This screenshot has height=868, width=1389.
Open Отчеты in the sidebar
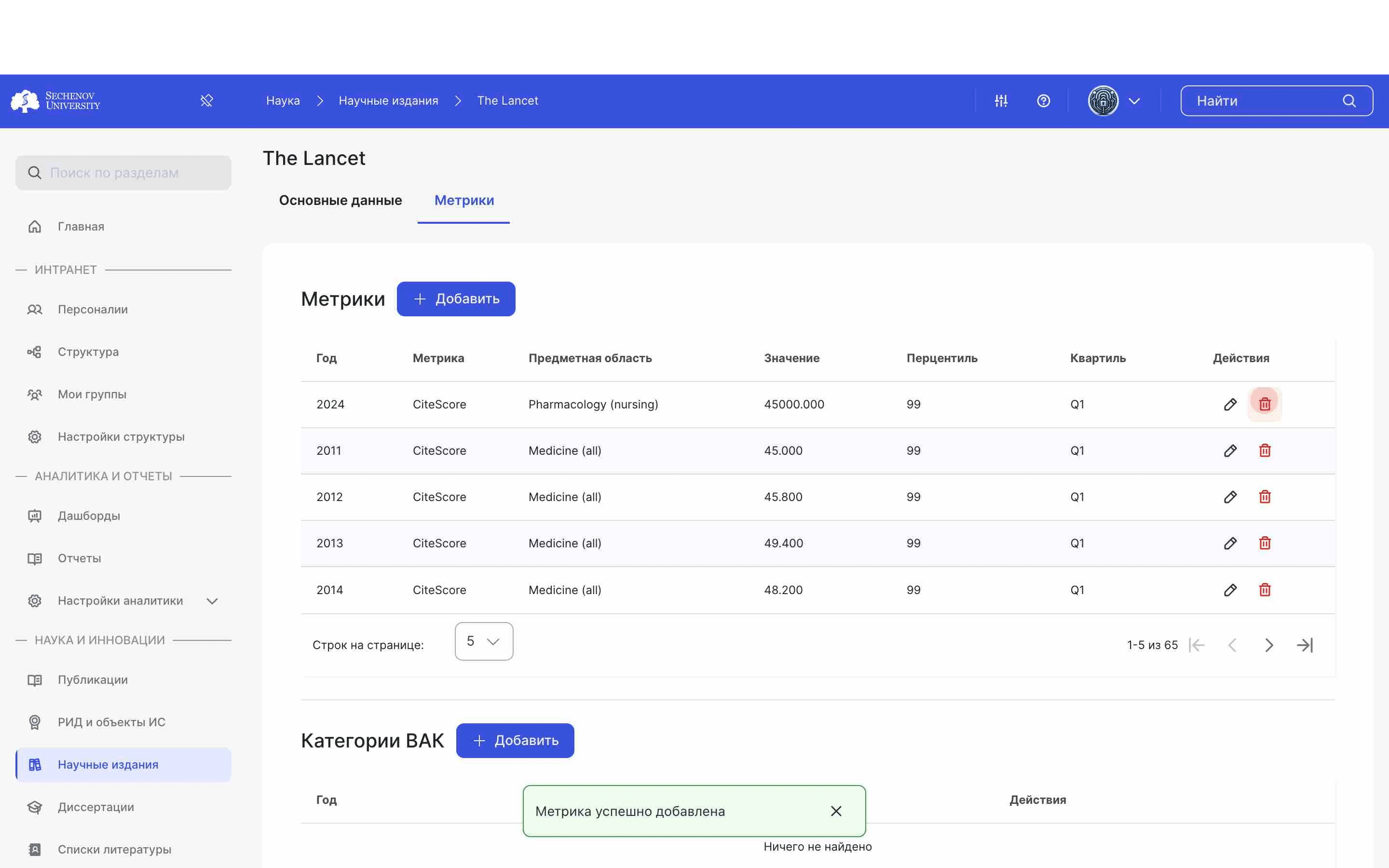tap(123, 558)
